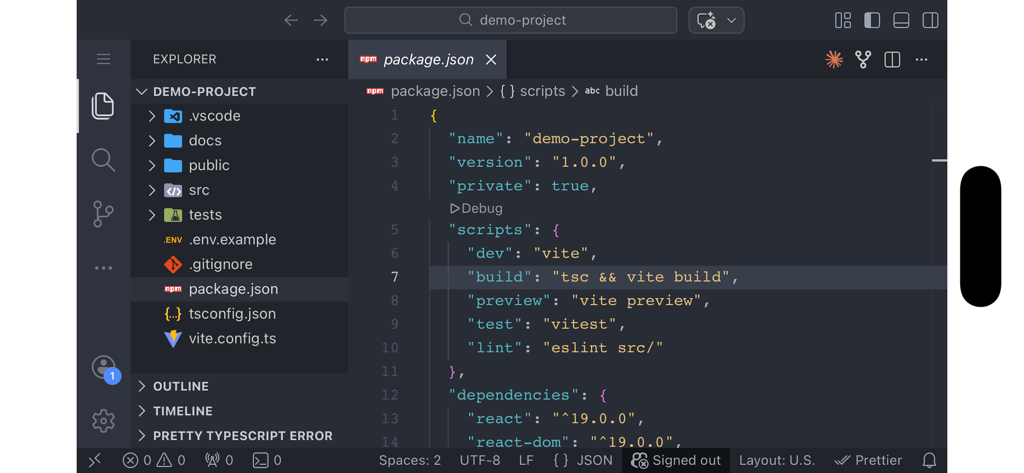
Task: Select language mode JSON in status bar
Action: (x=583, y=461)
